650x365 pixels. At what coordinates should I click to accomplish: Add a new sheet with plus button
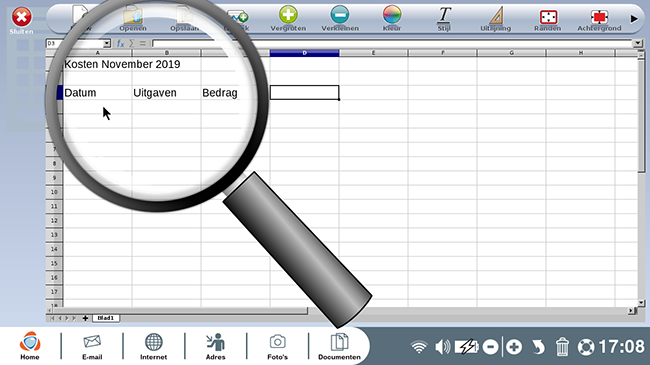[85, 318]
